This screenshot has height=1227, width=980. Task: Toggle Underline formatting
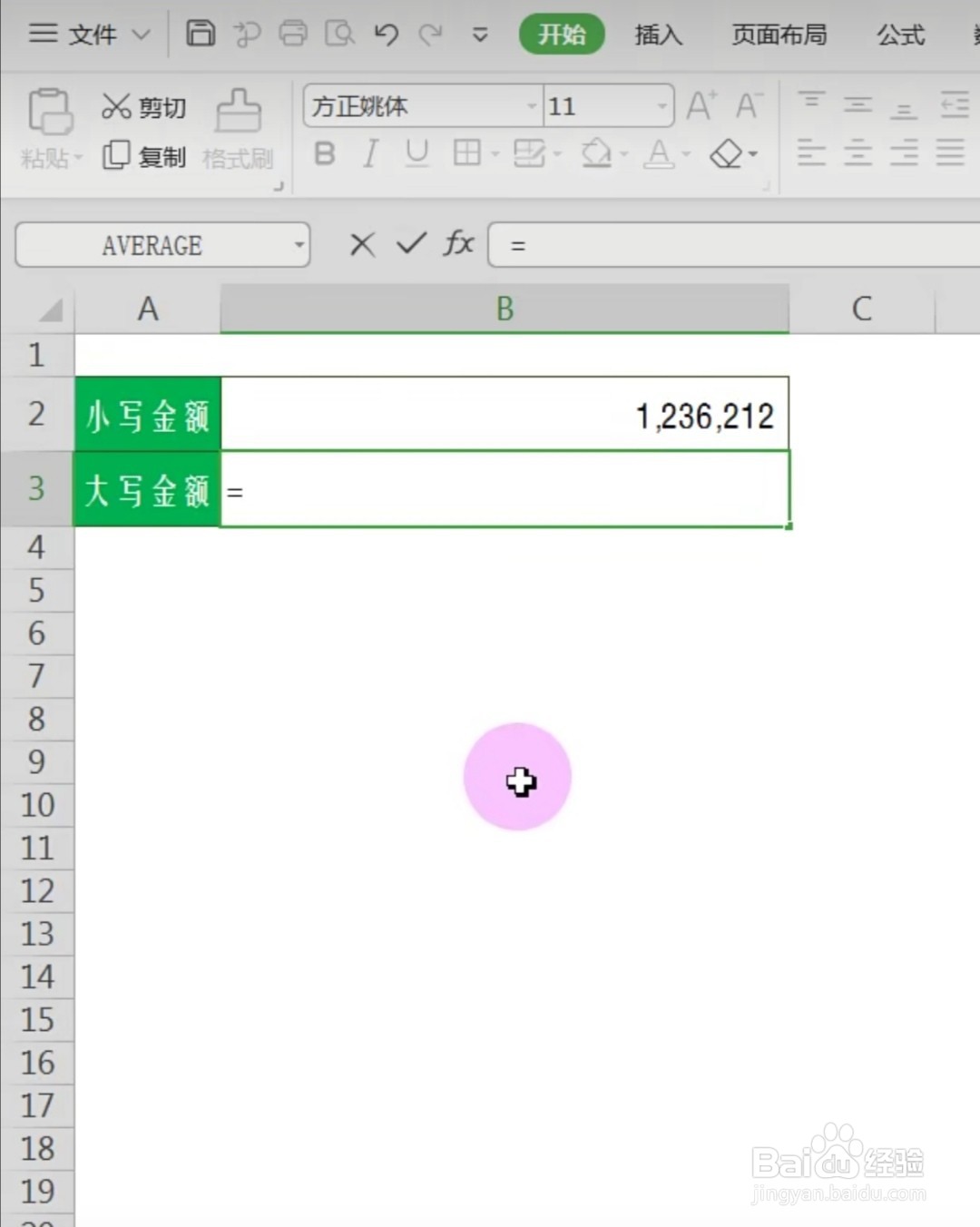(x=416, y=153)
